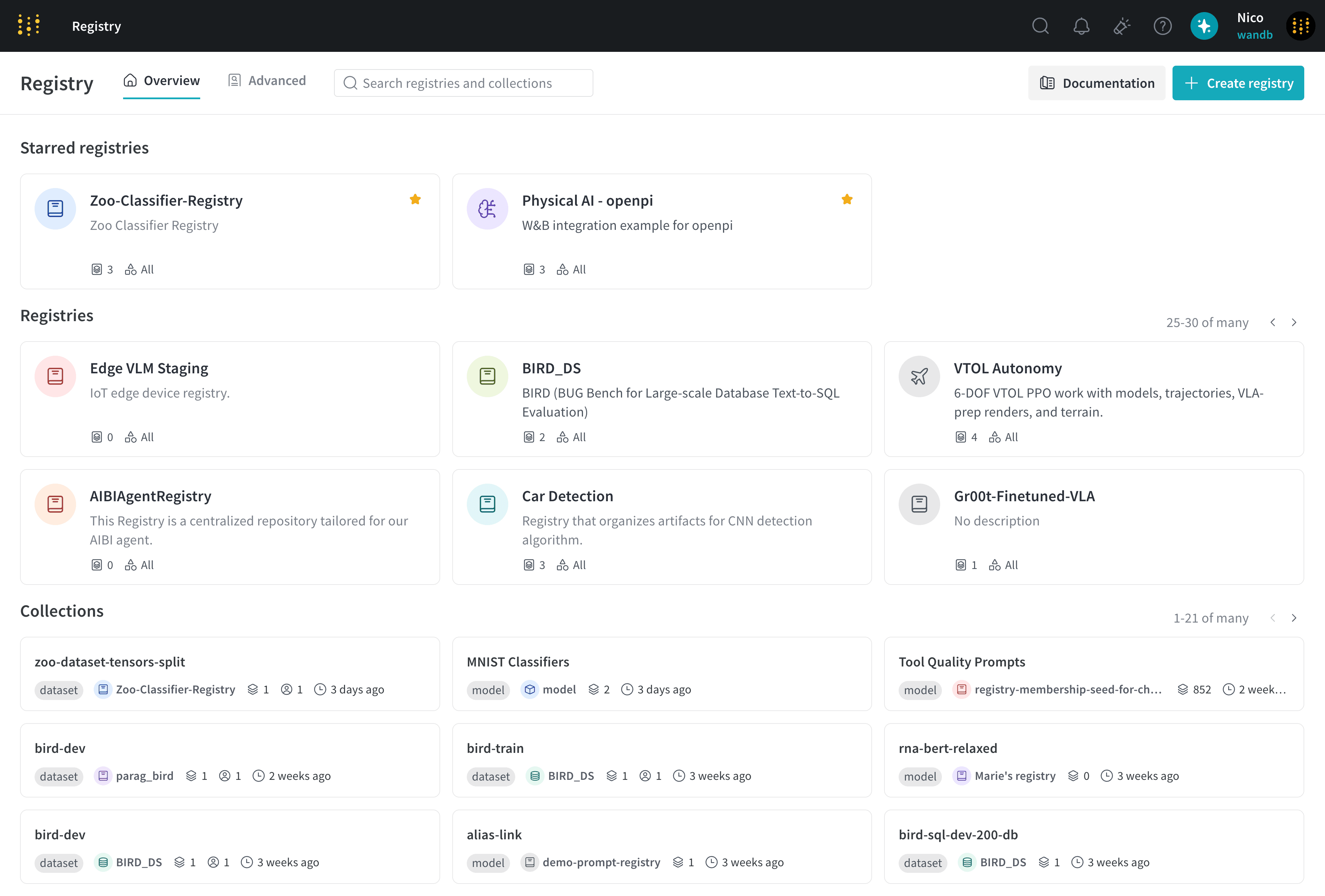Open the Physical AI - openpi registry title

pyautogui.click(x=587, y=200)
